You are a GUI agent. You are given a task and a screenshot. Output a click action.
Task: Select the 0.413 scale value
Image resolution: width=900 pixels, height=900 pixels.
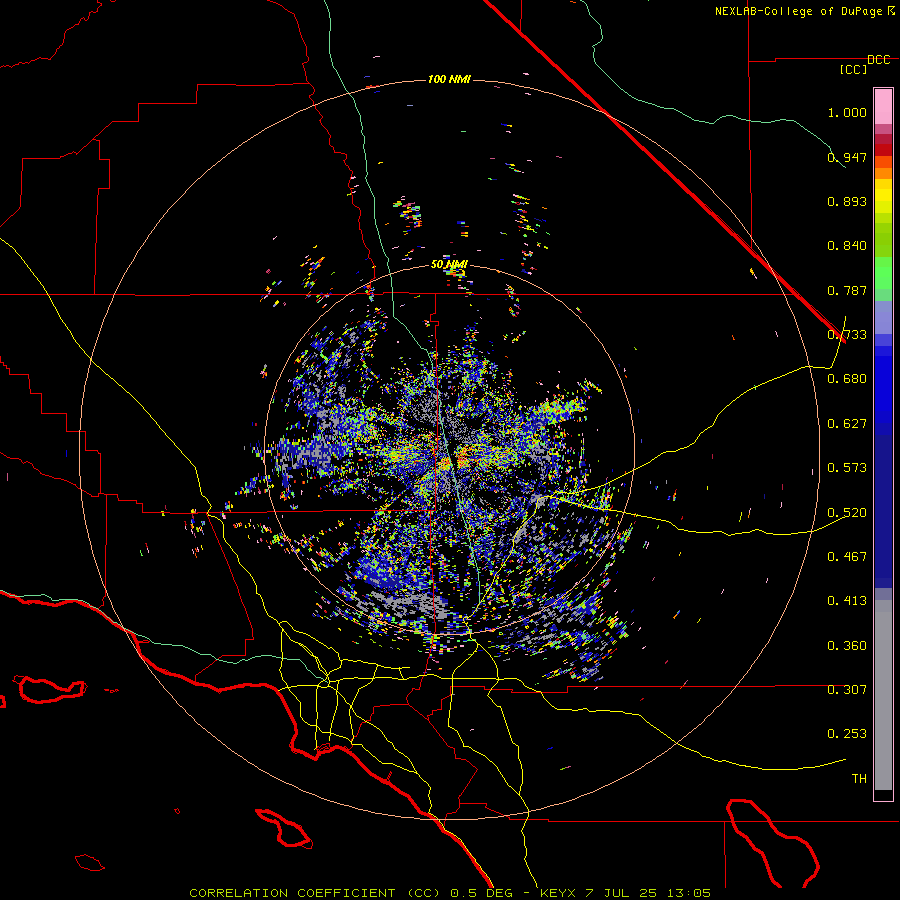pos(847,601)
